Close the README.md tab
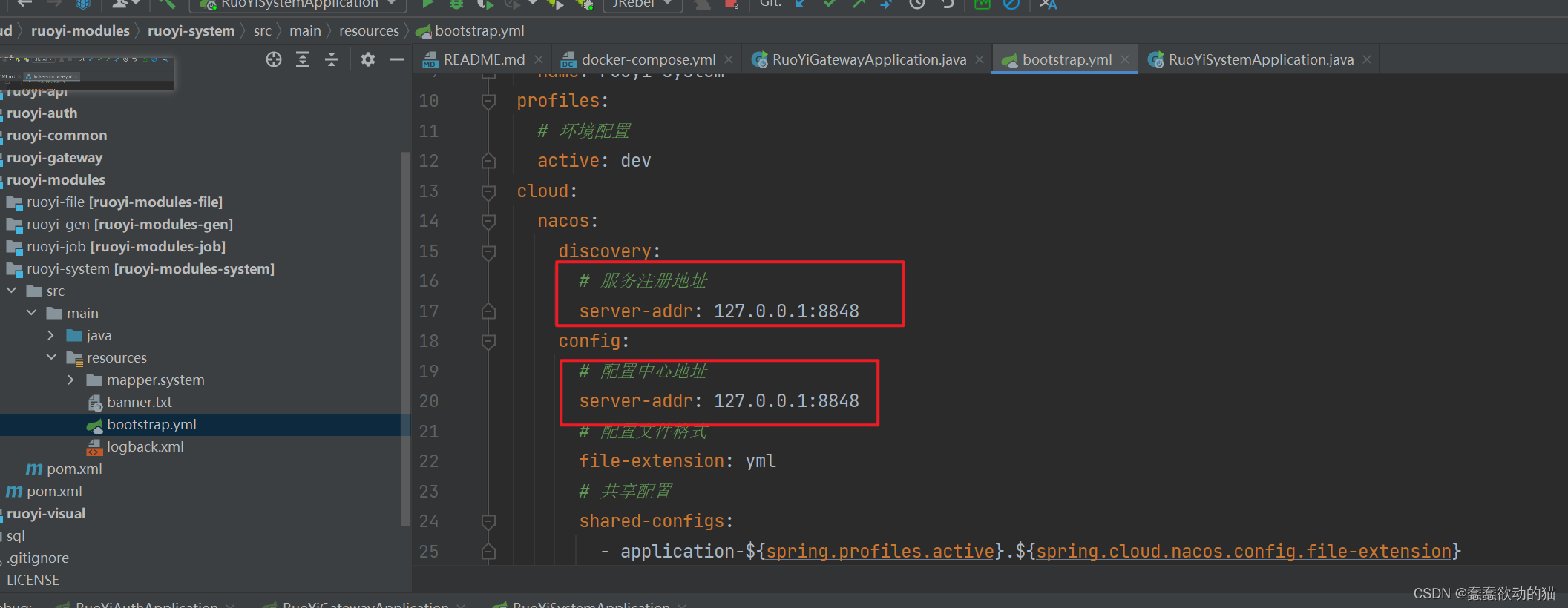Screen dimensions: 1568x608 (539, 59)
